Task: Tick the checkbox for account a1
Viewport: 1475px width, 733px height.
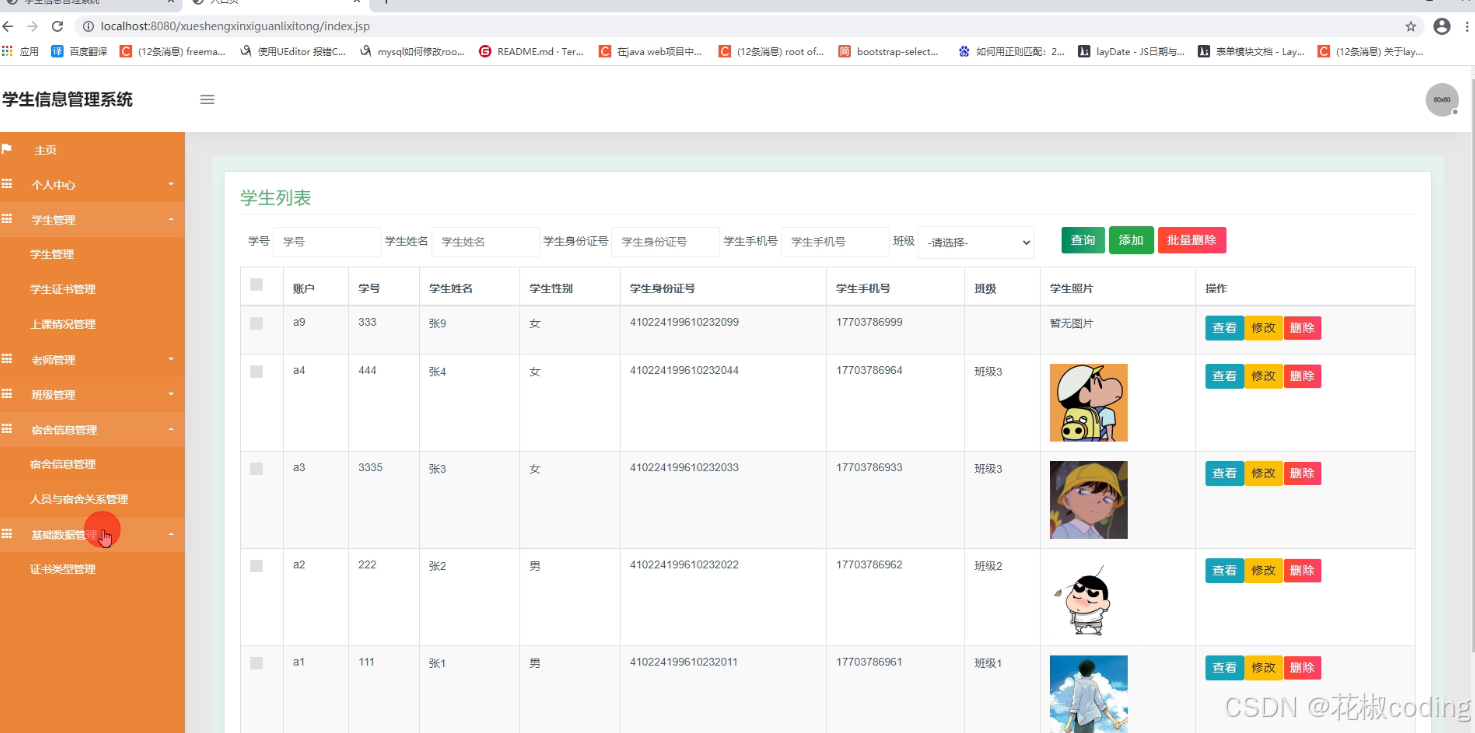Action: 256,663
